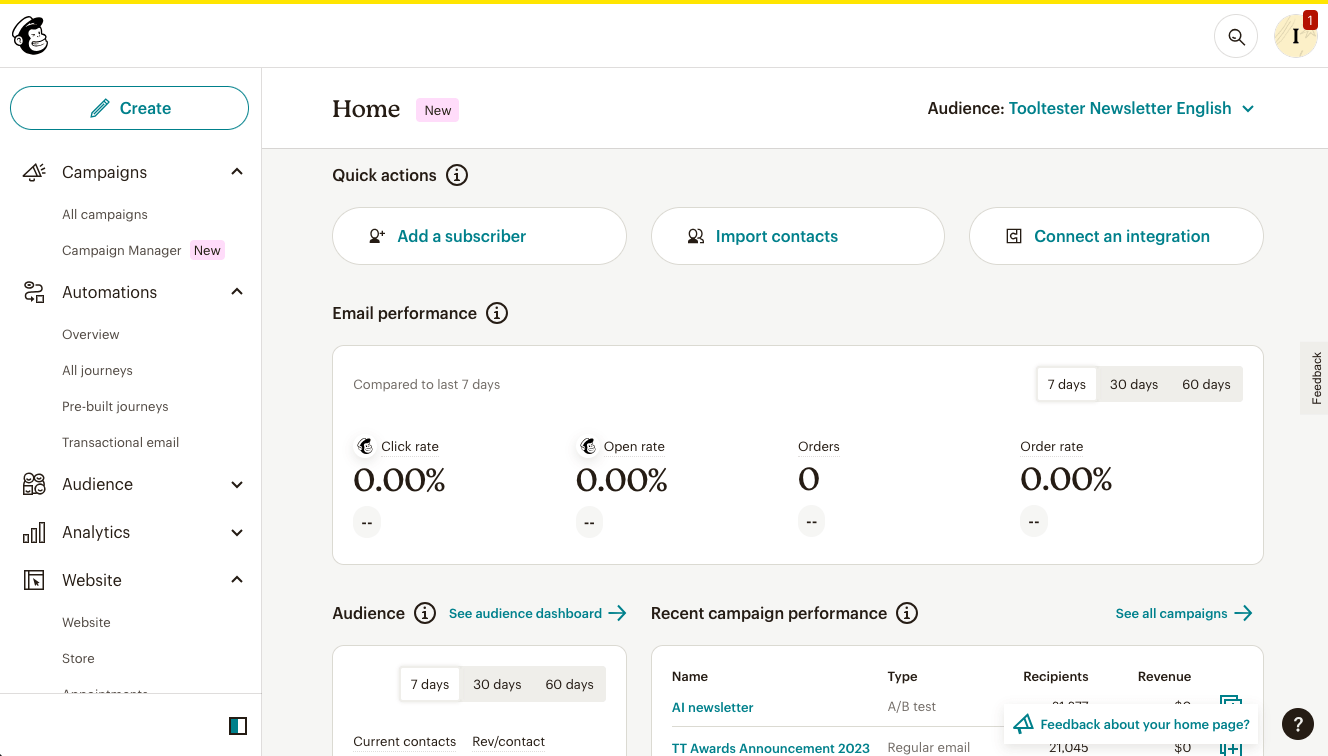The width and height of the screenshot is (1328, 756).
Task: Show Email performance info icon
Action: 497,313
